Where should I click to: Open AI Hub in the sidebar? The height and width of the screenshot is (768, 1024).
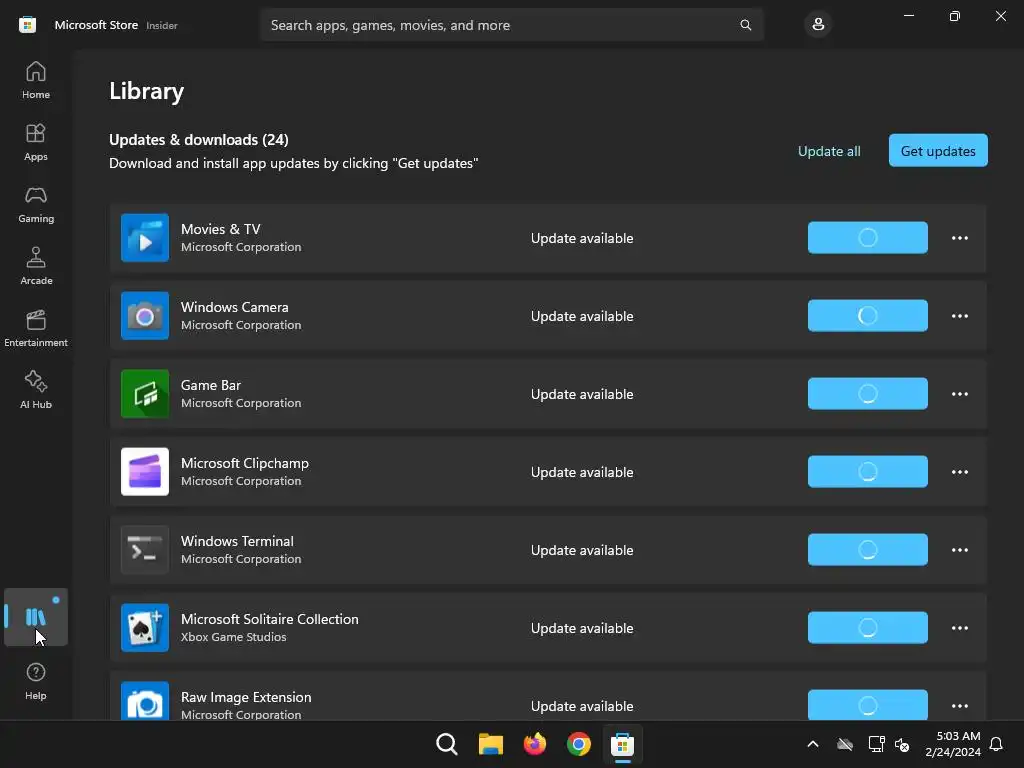point(36,391)
